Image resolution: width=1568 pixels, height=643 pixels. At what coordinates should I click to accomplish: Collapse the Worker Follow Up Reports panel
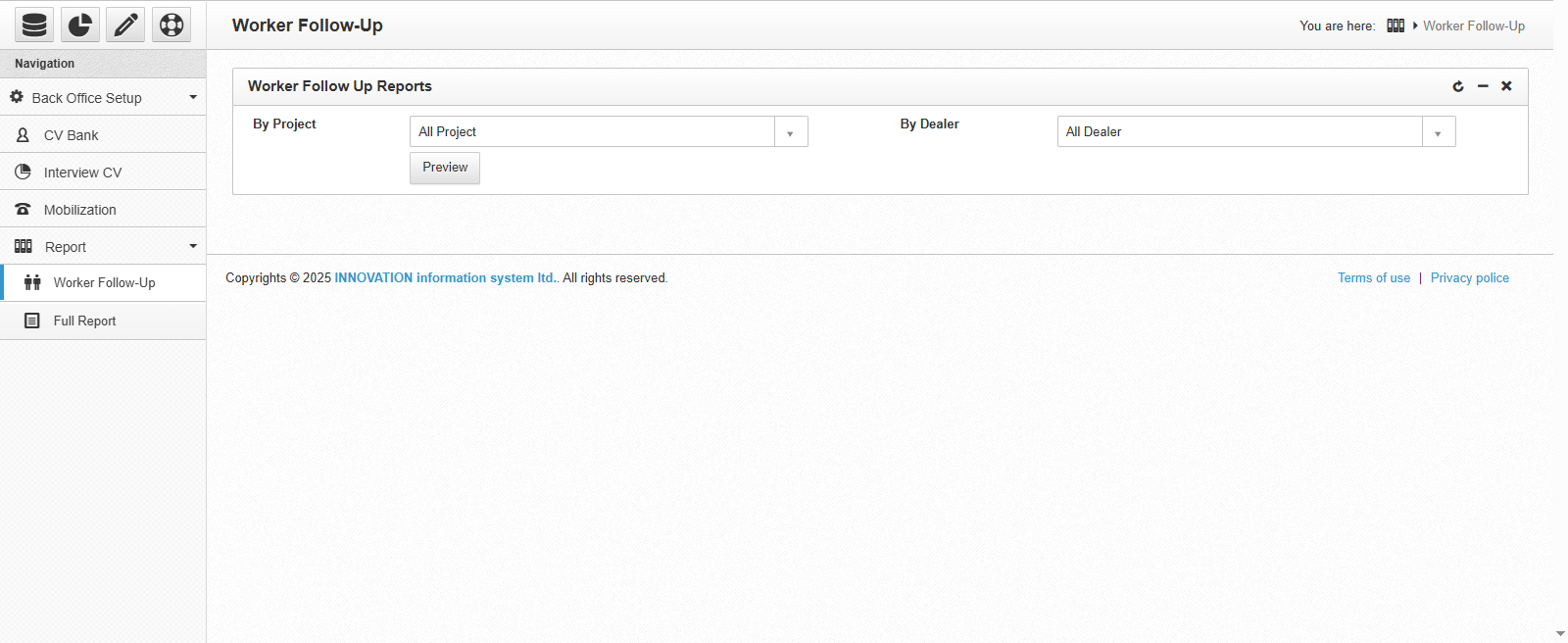click(1483, 86)
